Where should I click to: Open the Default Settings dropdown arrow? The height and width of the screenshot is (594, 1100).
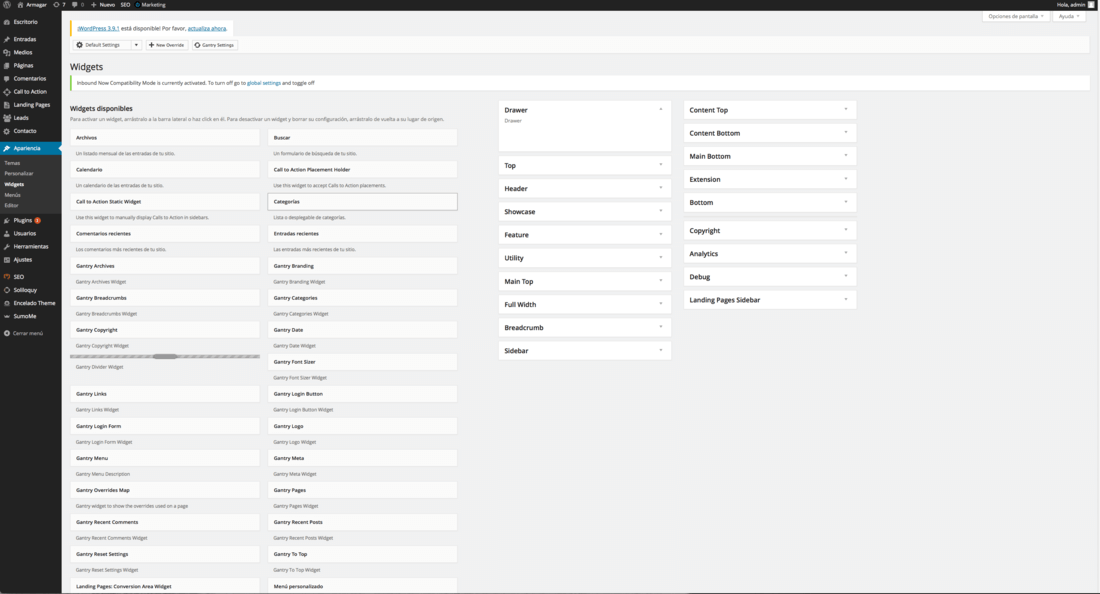(136, 45)
